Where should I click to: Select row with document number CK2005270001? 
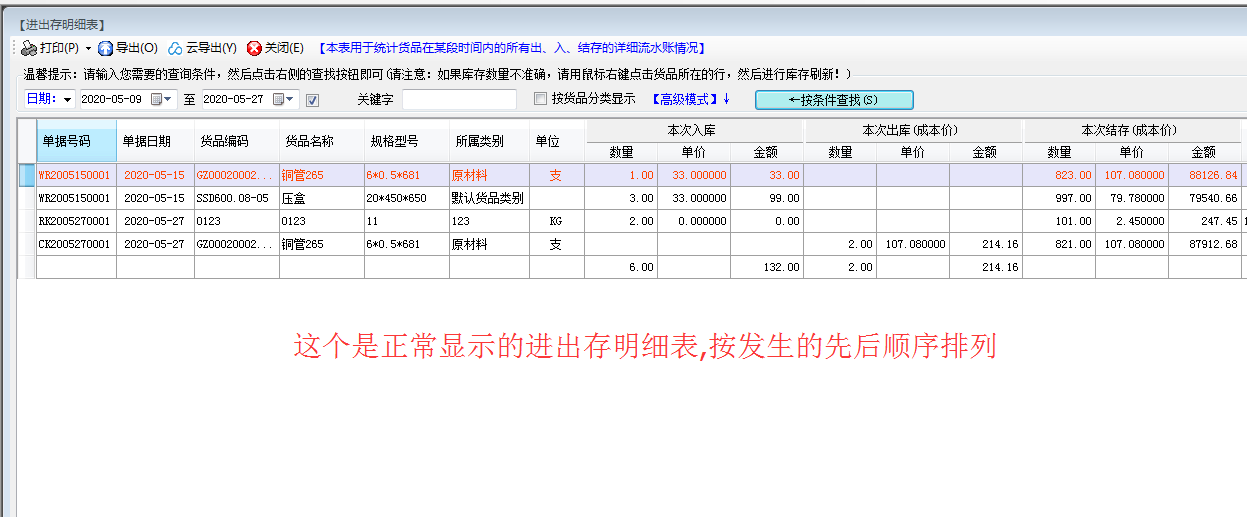click(75, 244)
